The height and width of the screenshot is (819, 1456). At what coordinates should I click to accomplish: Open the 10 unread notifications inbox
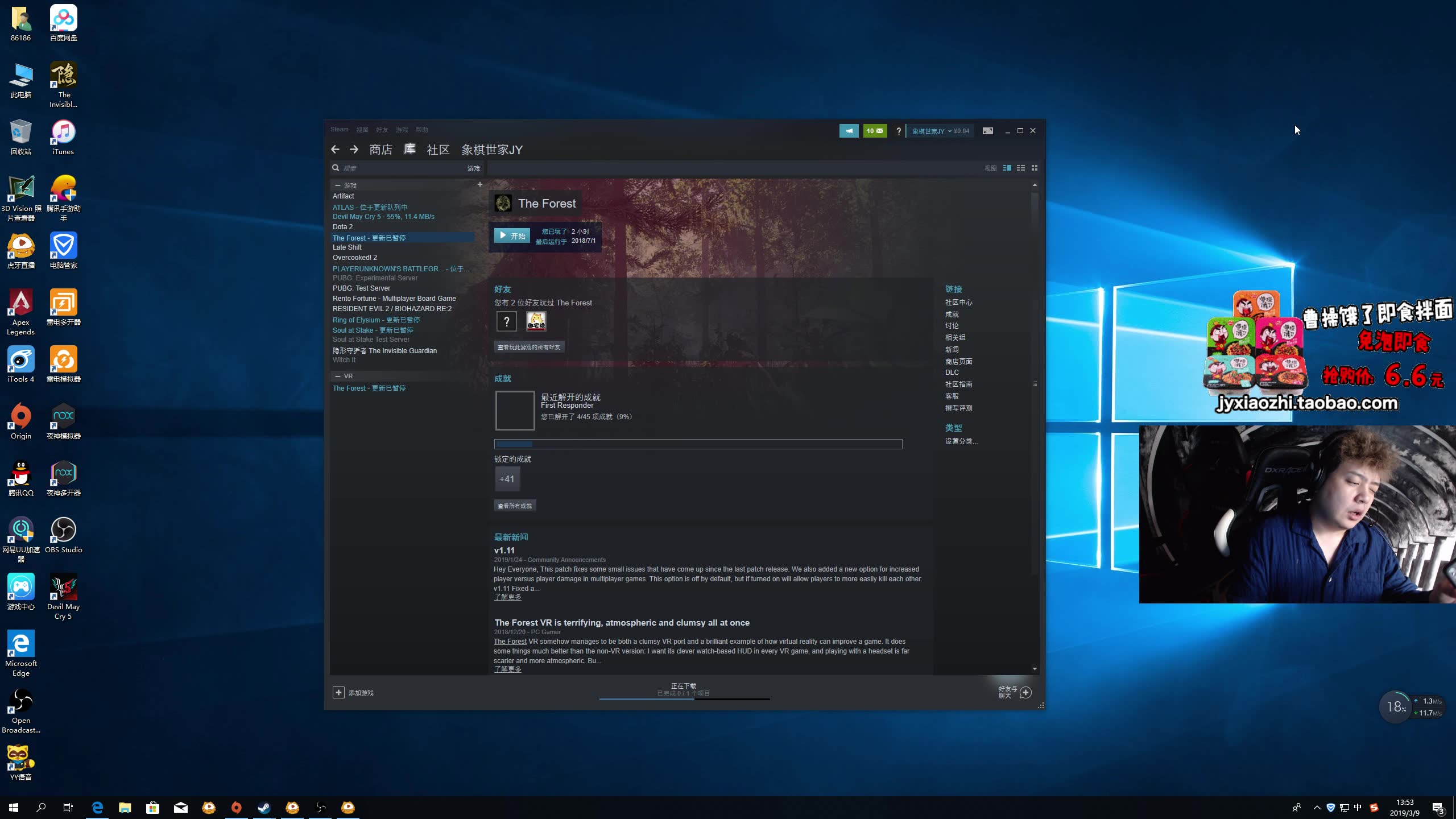(875, 131)
